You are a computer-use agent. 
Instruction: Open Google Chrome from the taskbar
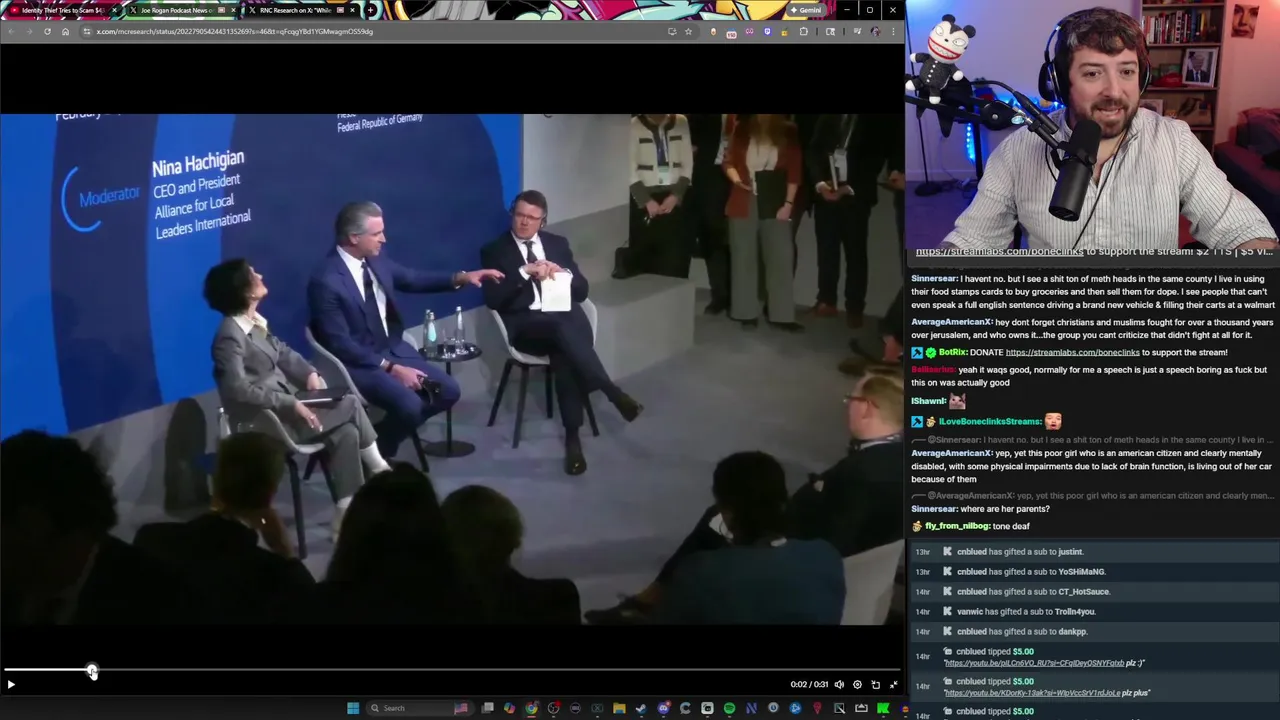[531, 708]
